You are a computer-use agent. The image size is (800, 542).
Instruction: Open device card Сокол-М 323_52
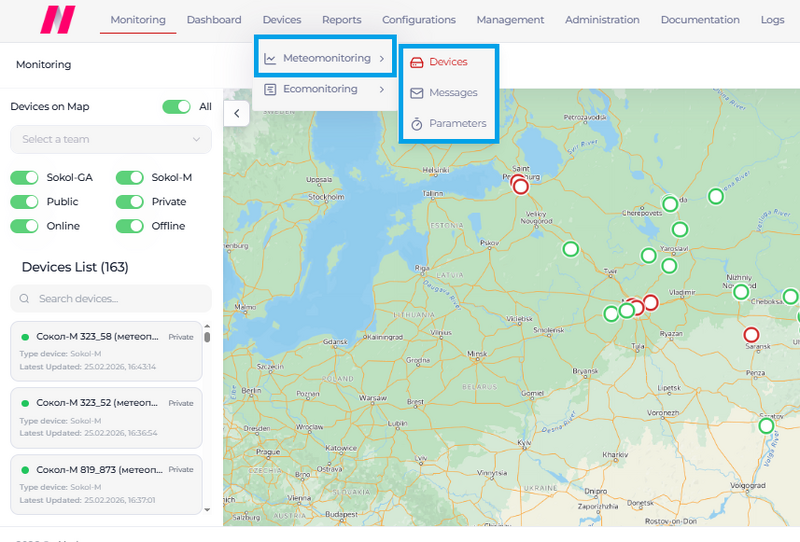(x=106, y=417)
